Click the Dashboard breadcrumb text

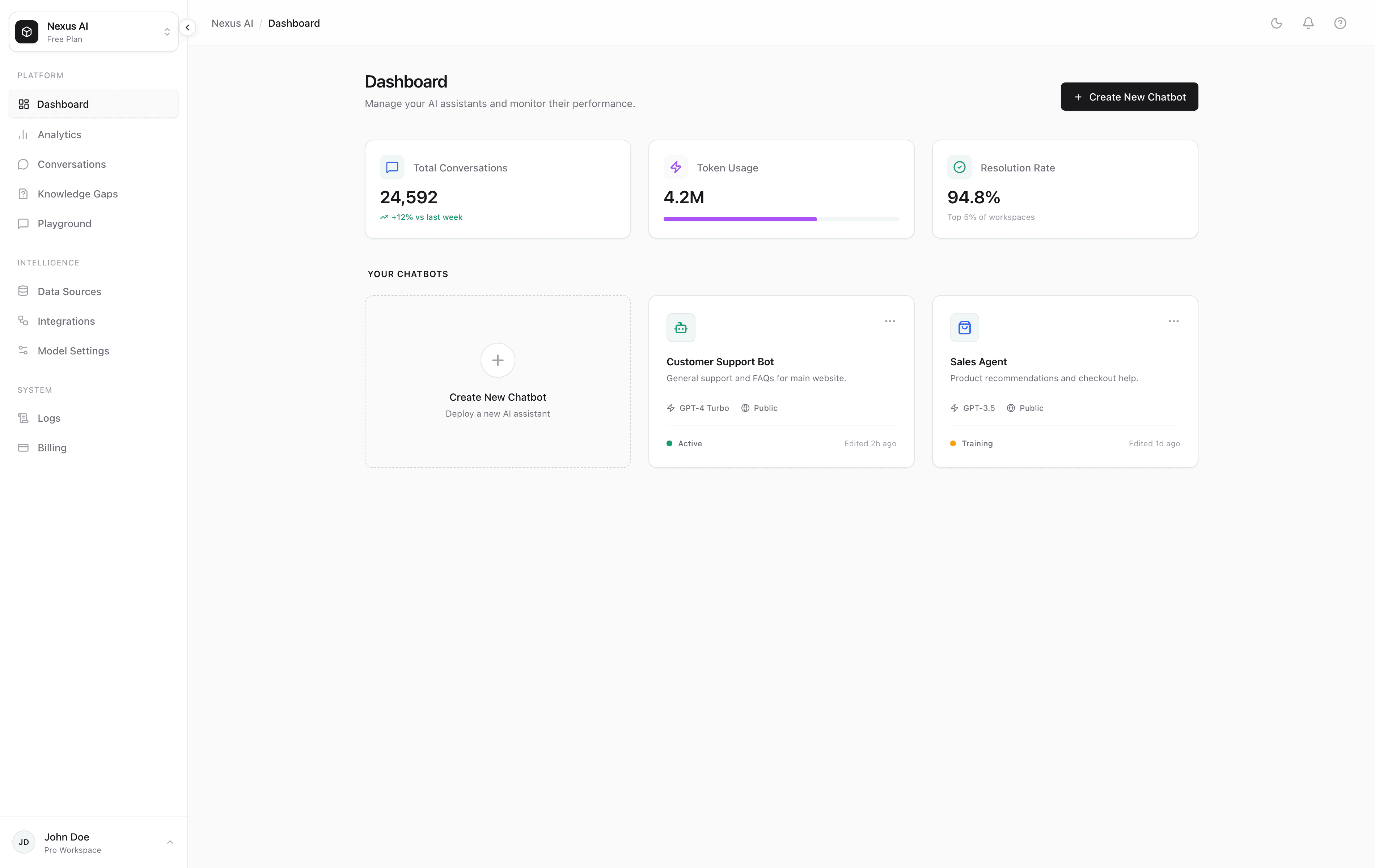[294, 24]
